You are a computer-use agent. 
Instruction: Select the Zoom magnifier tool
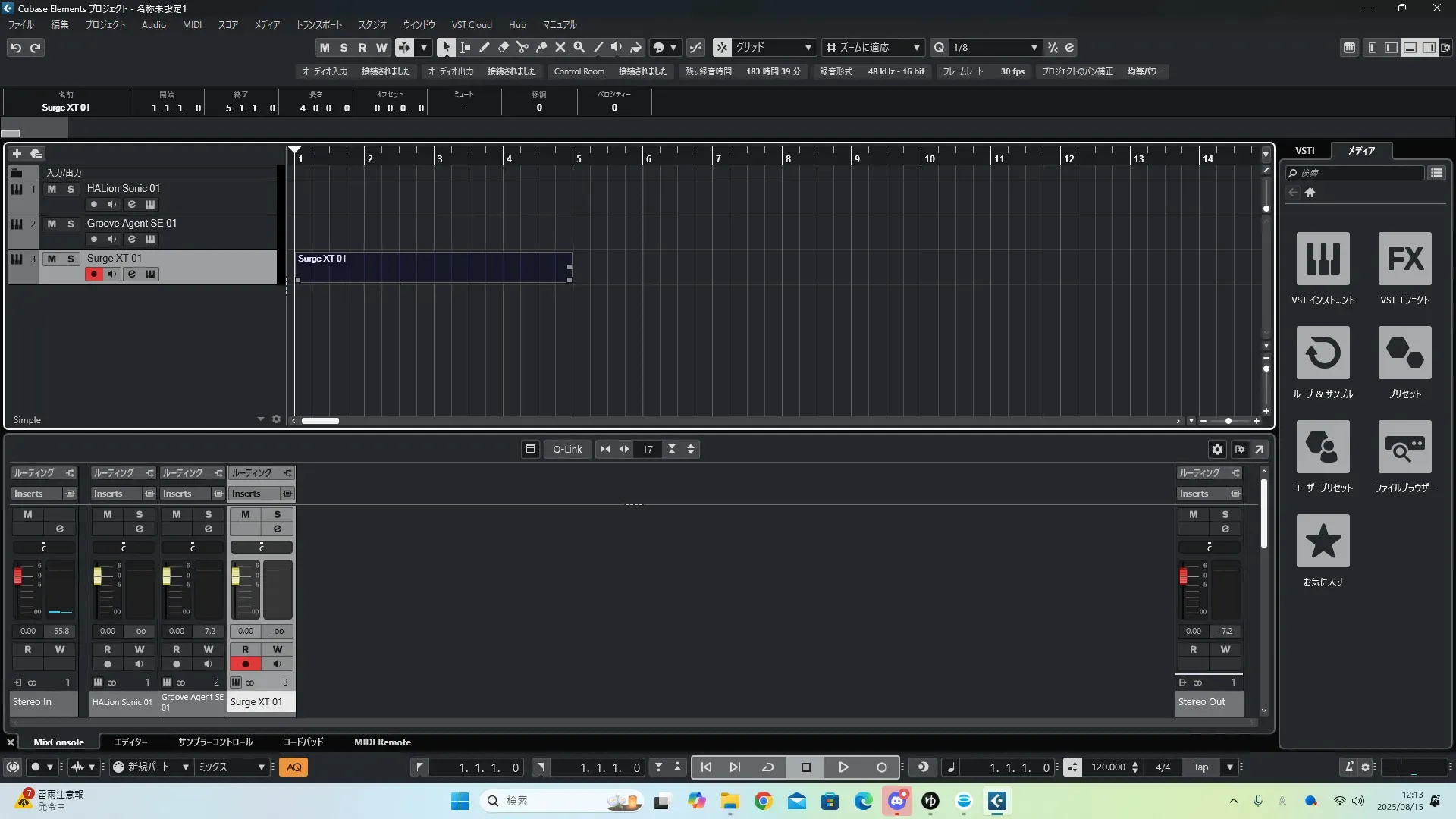[579, 47]
